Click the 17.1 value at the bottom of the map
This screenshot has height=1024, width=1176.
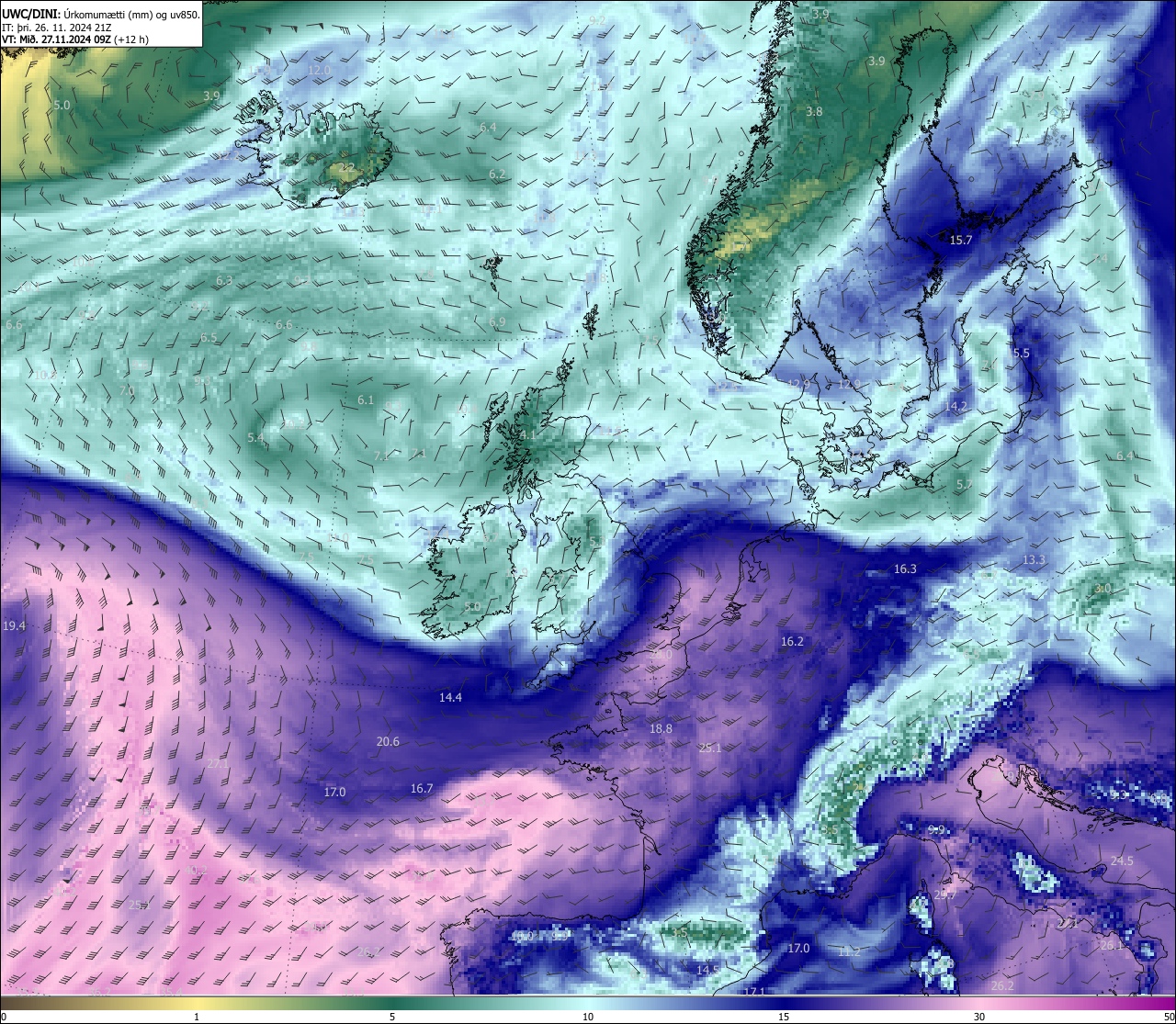click(x=754, y=992)
